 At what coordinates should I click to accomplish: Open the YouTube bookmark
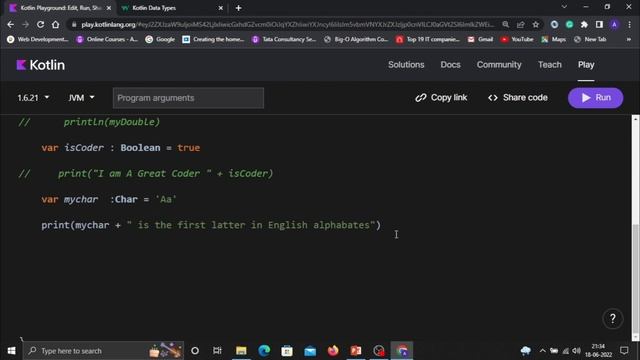click(517, 39)
